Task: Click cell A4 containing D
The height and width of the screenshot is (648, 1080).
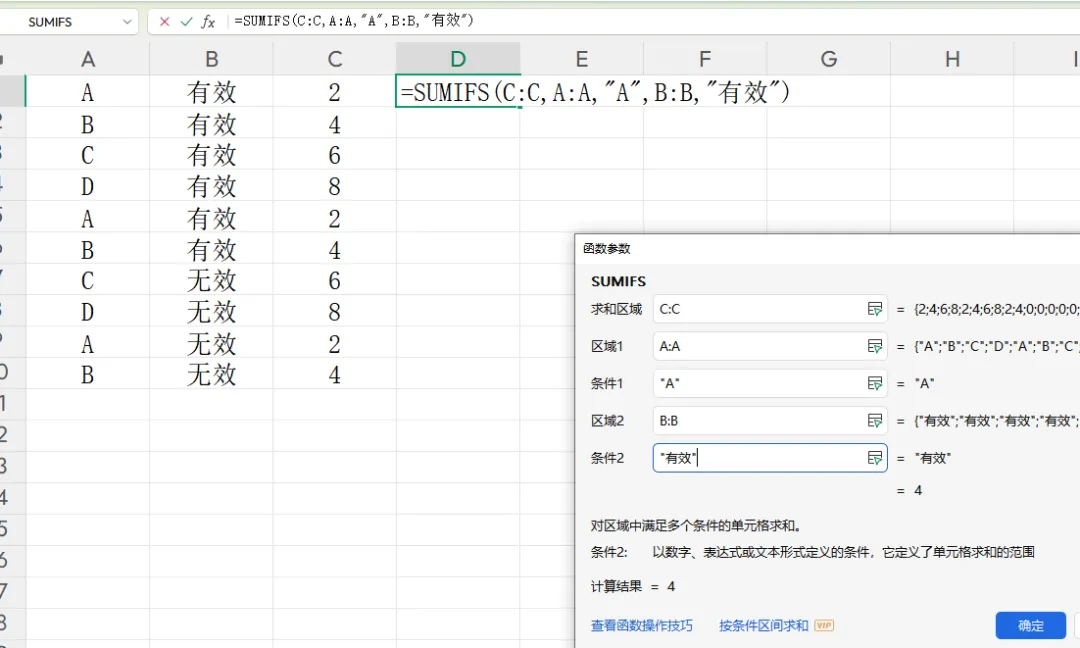Action: (87, 186)
